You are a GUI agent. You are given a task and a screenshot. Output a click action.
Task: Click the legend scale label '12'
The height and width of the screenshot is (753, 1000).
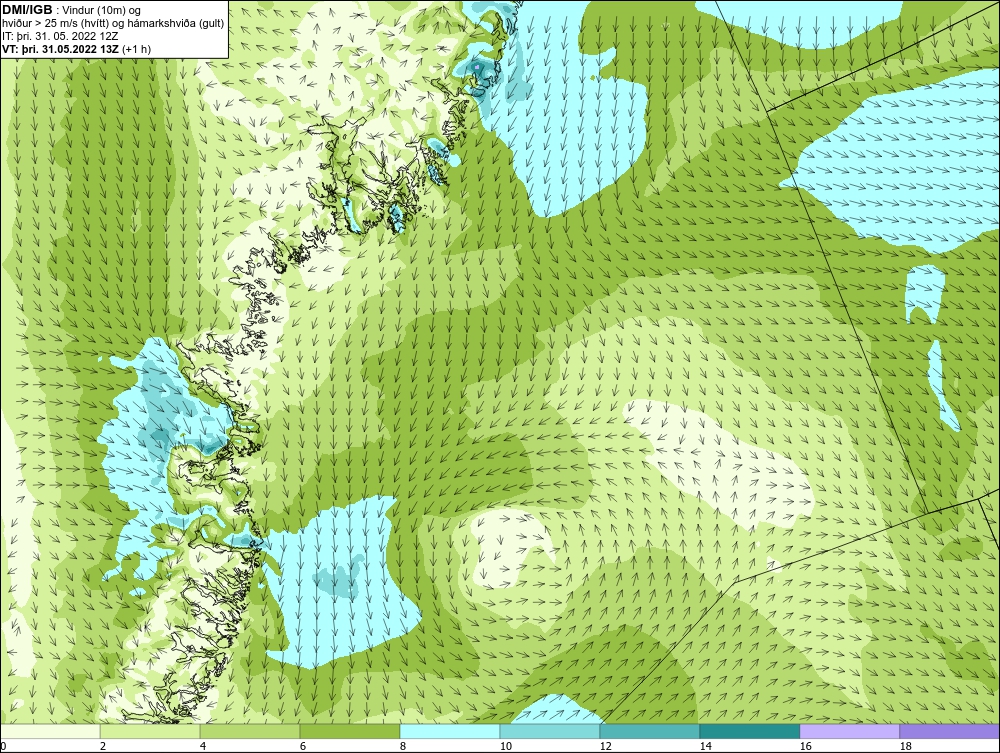[x=605, y=746]
